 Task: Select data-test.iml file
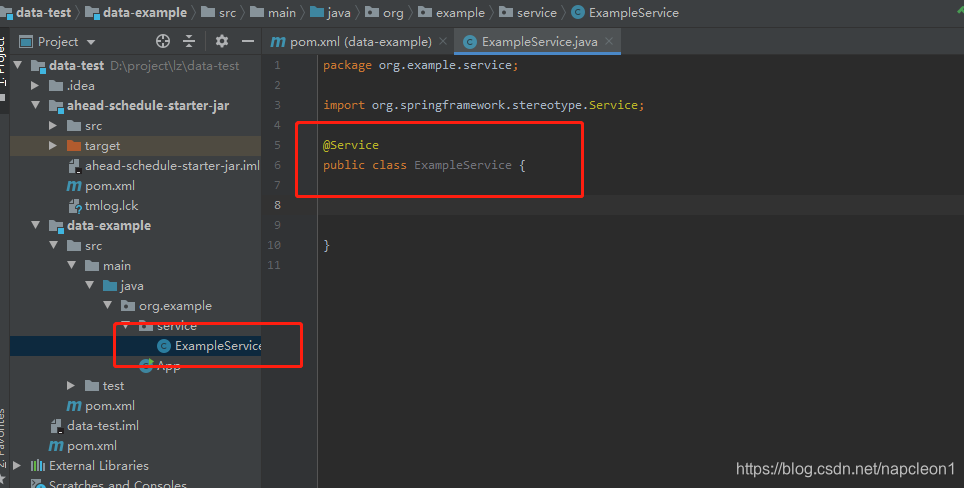click(95, 425)
